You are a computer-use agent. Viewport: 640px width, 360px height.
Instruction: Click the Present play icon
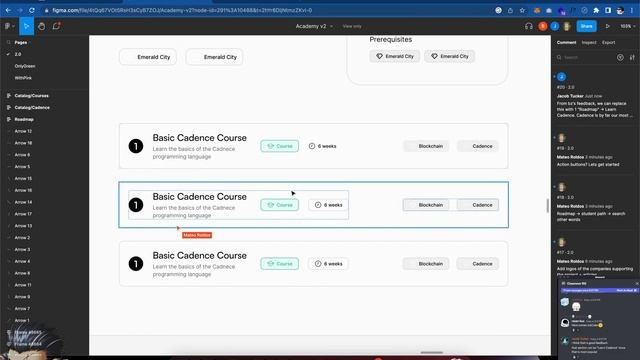608,26
